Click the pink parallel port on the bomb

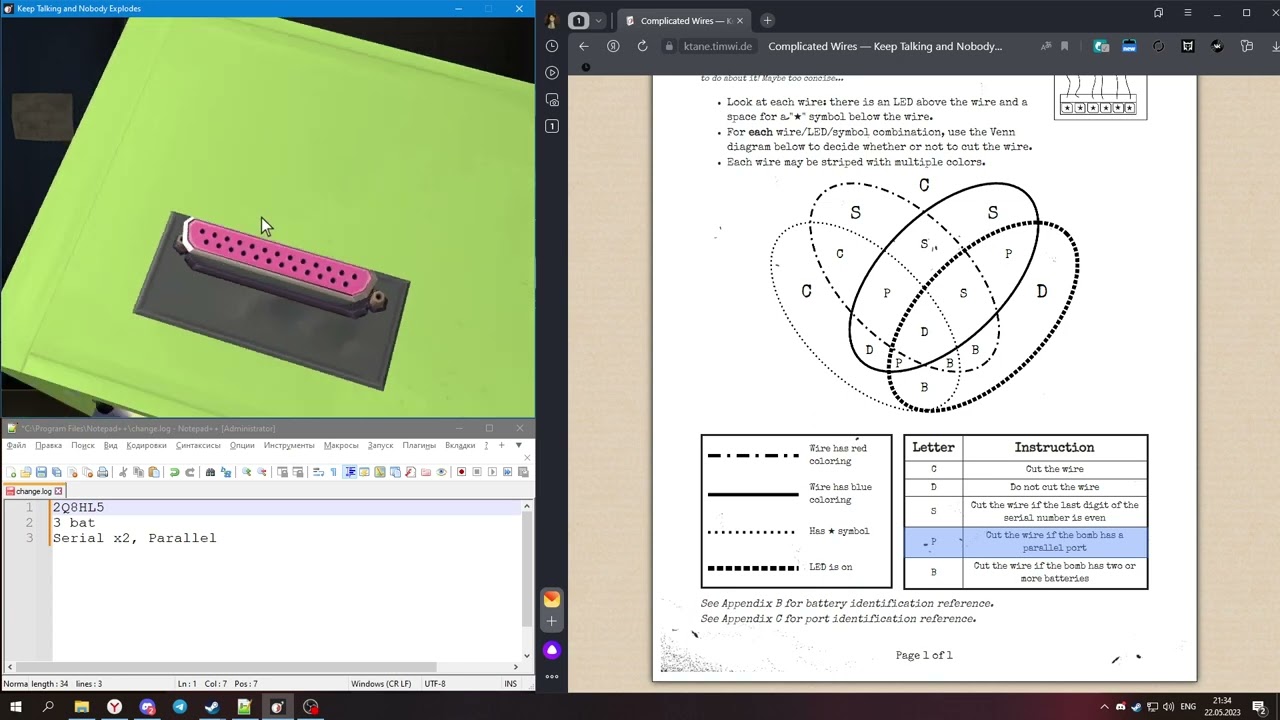(x=278, y=259)
